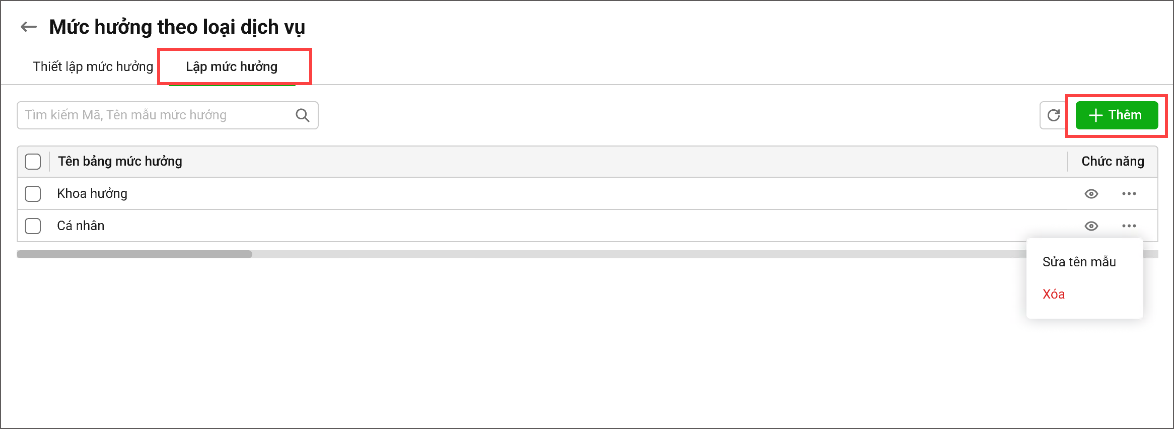Click the search magnifier icon
Viewport: 1174px width, 429px height.
(302, 115)
